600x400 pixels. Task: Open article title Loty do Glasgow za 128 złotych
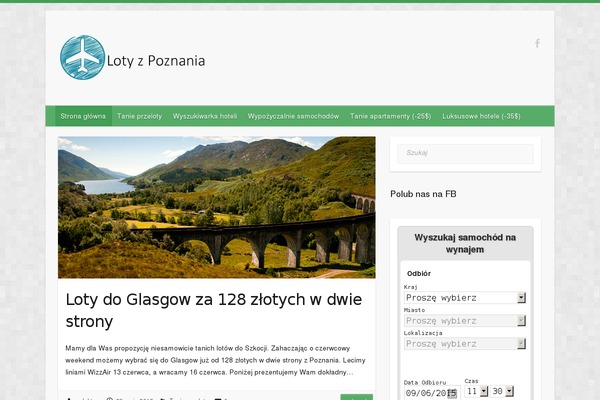(x=214, y=310)
